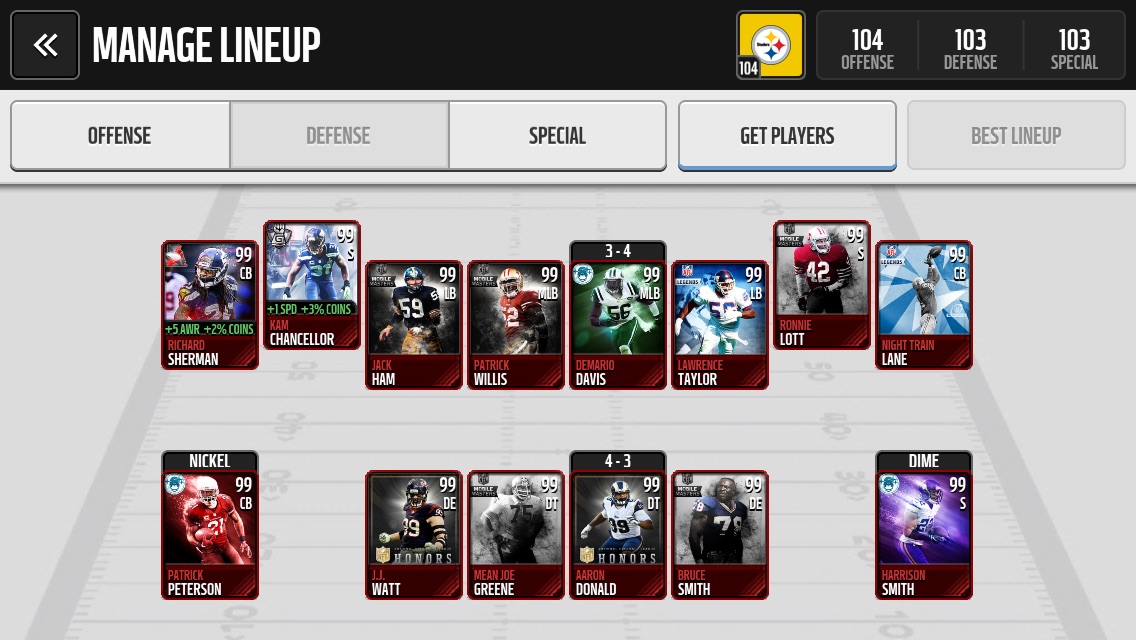Image resolution: width=1136 pixels, height=640 pixels.
Task: Select the Harrison Smith Dime card
Action: point(924,525)
